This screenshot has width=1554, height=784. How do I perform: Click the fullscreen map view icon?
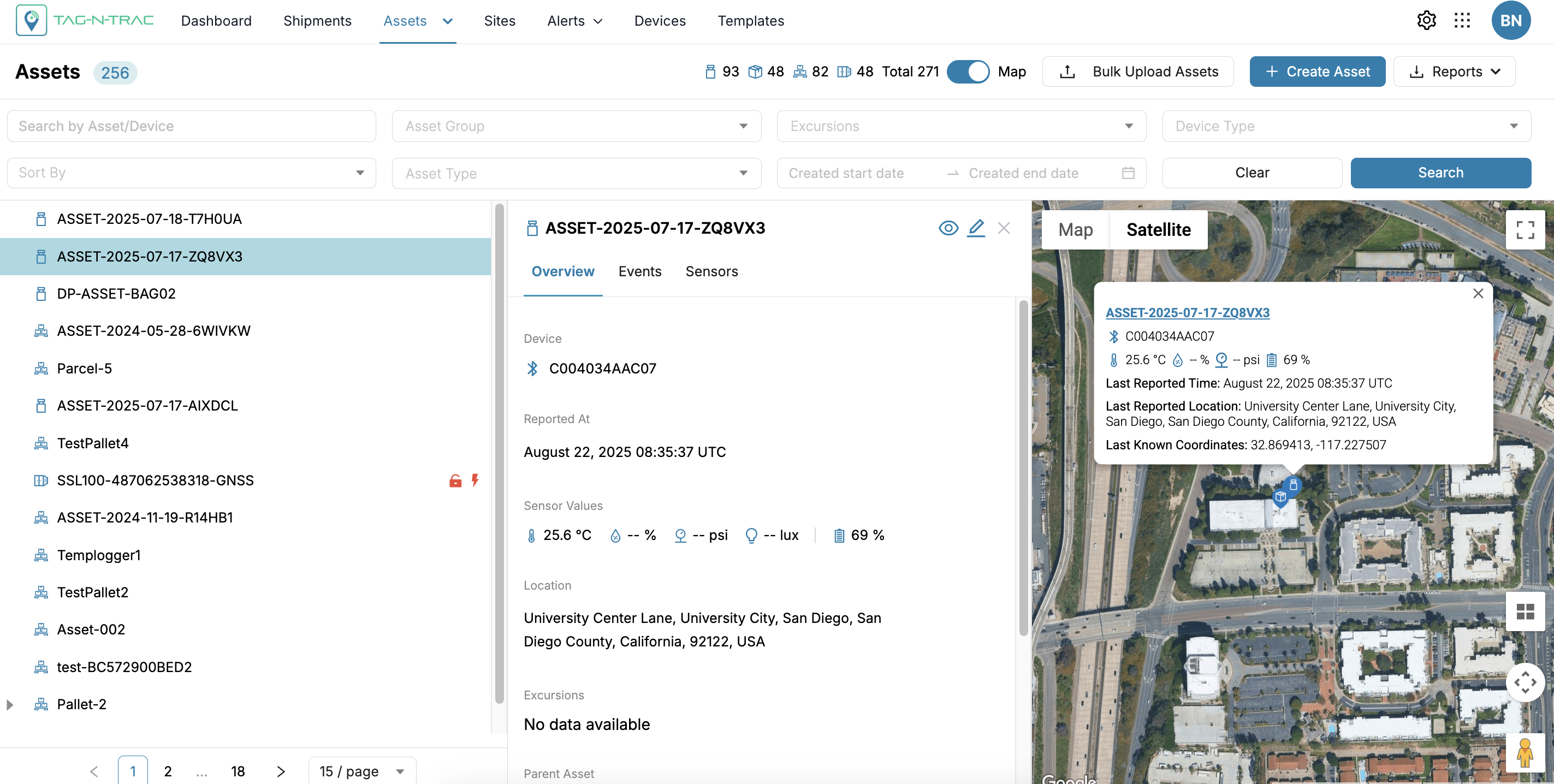pos(1525,230)
